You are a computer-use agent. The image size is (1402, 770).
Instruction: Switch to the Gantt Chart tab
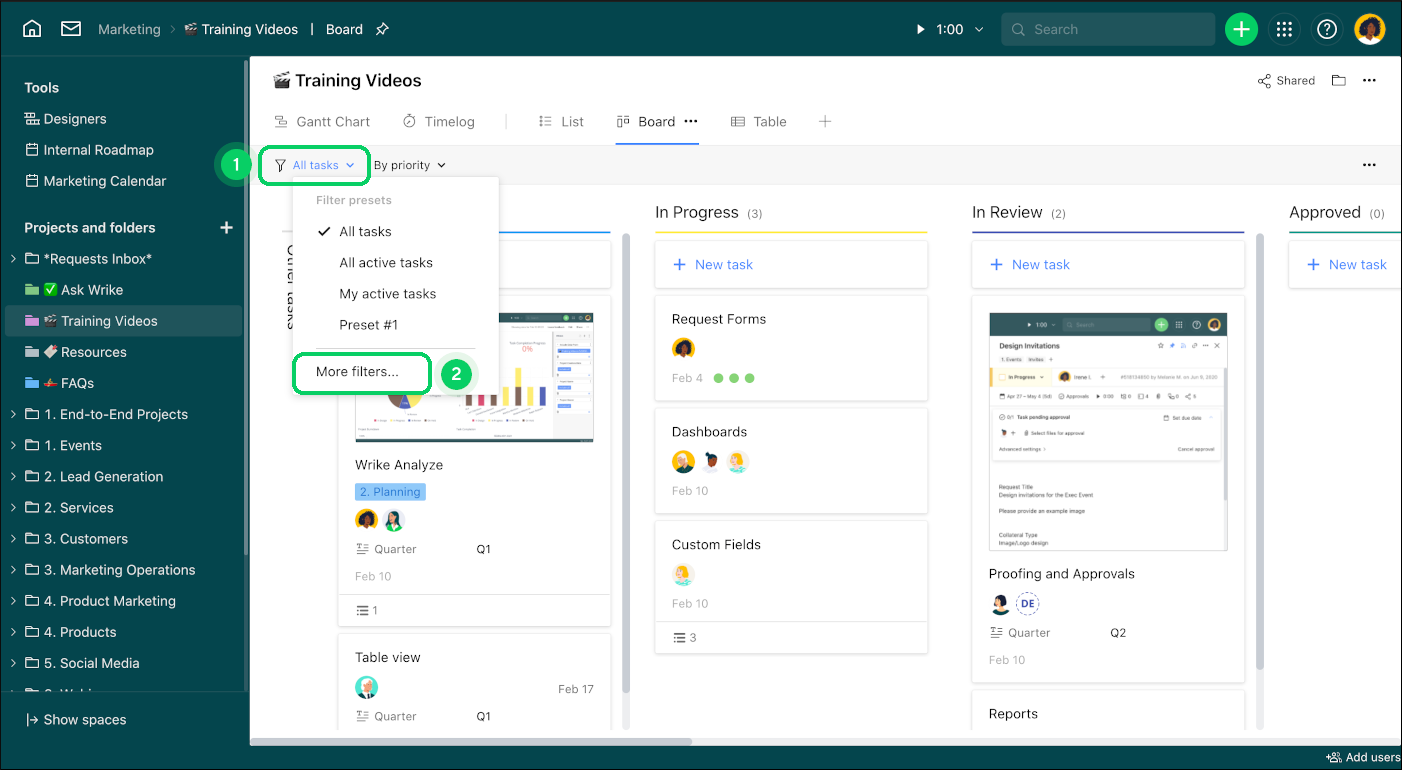tap(321, 122)
